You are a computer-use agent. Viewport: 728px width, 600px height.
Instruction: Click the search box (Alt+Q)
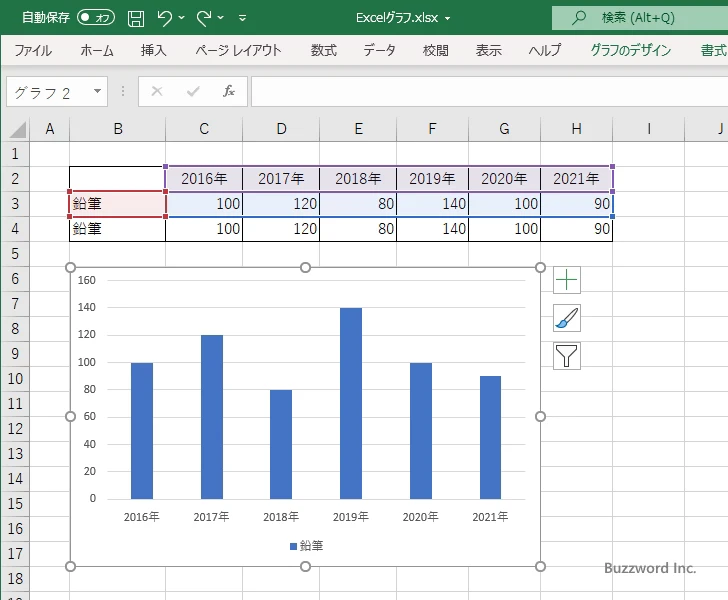click(x=640, y=18)
